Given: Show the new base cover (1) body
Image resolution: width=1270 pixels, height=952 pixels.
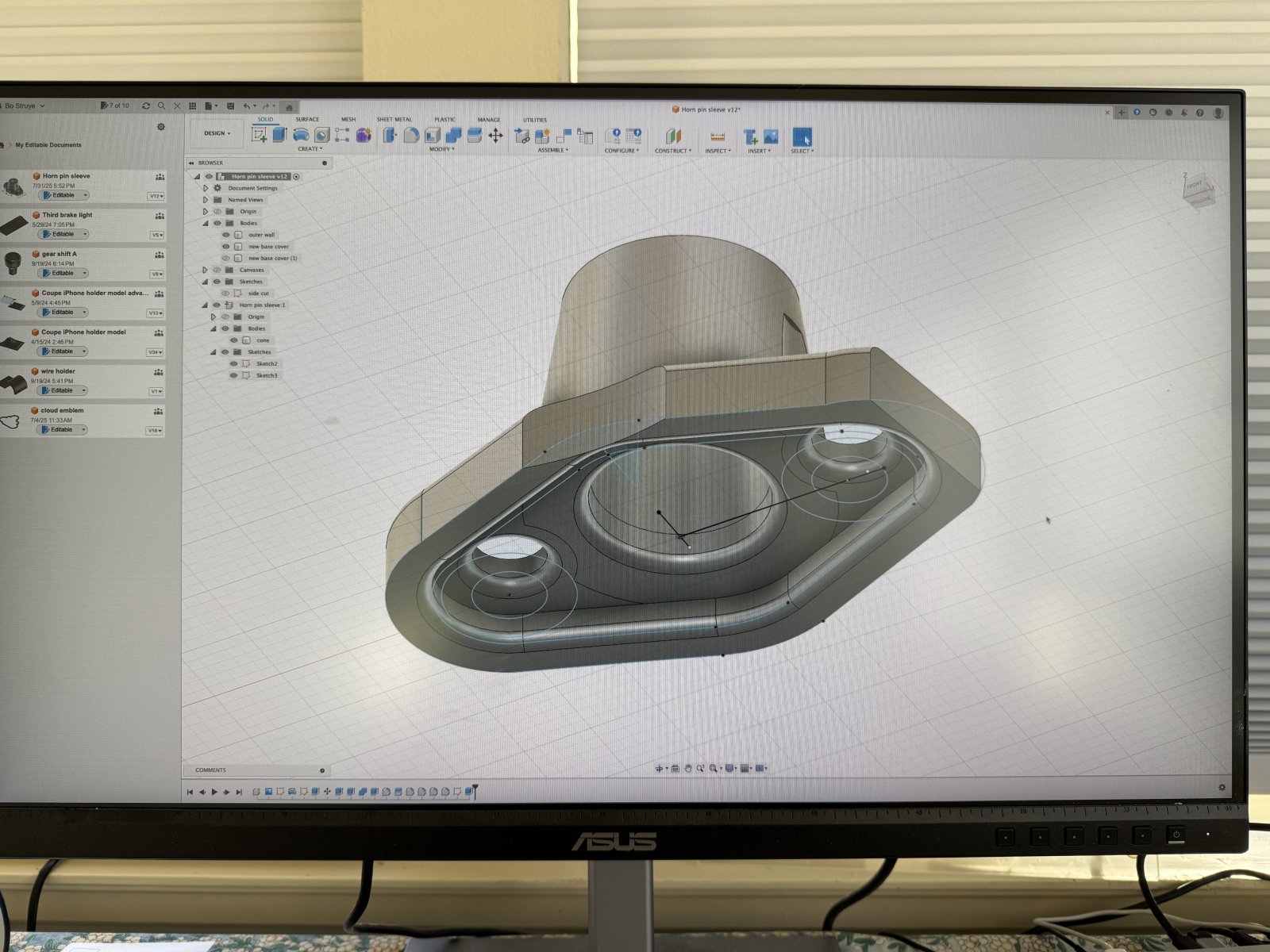Looking at the screenshot, I should (226, 258).
